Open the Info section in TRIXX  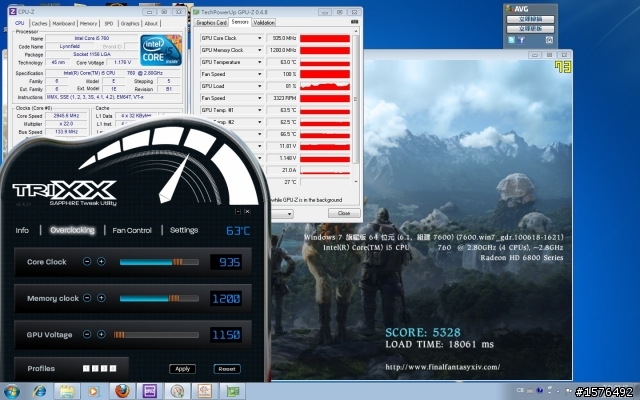tap(22, 230)
